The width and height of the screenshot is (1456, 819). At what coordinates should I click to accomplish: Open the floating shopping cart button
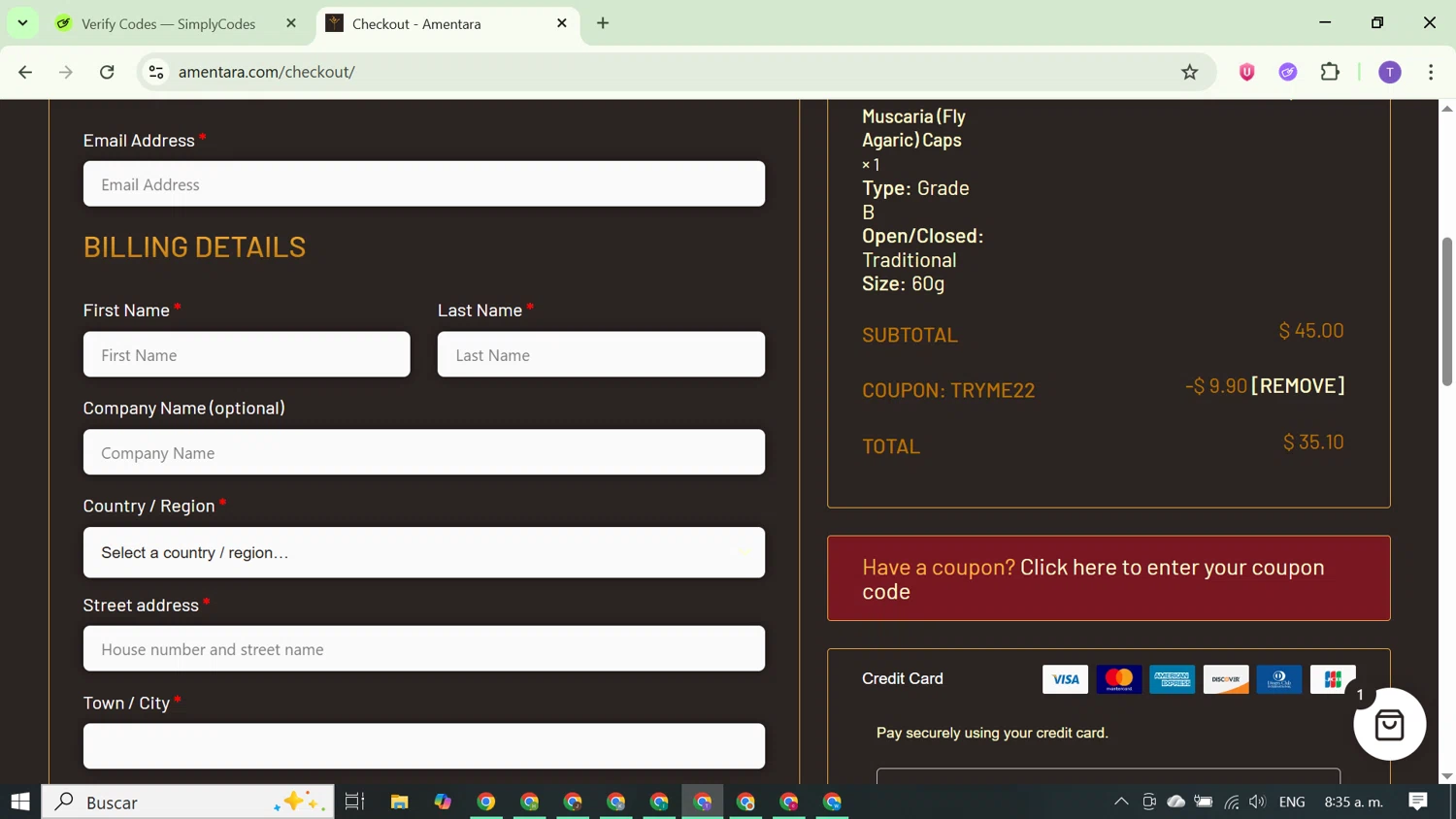(1390, 724)
